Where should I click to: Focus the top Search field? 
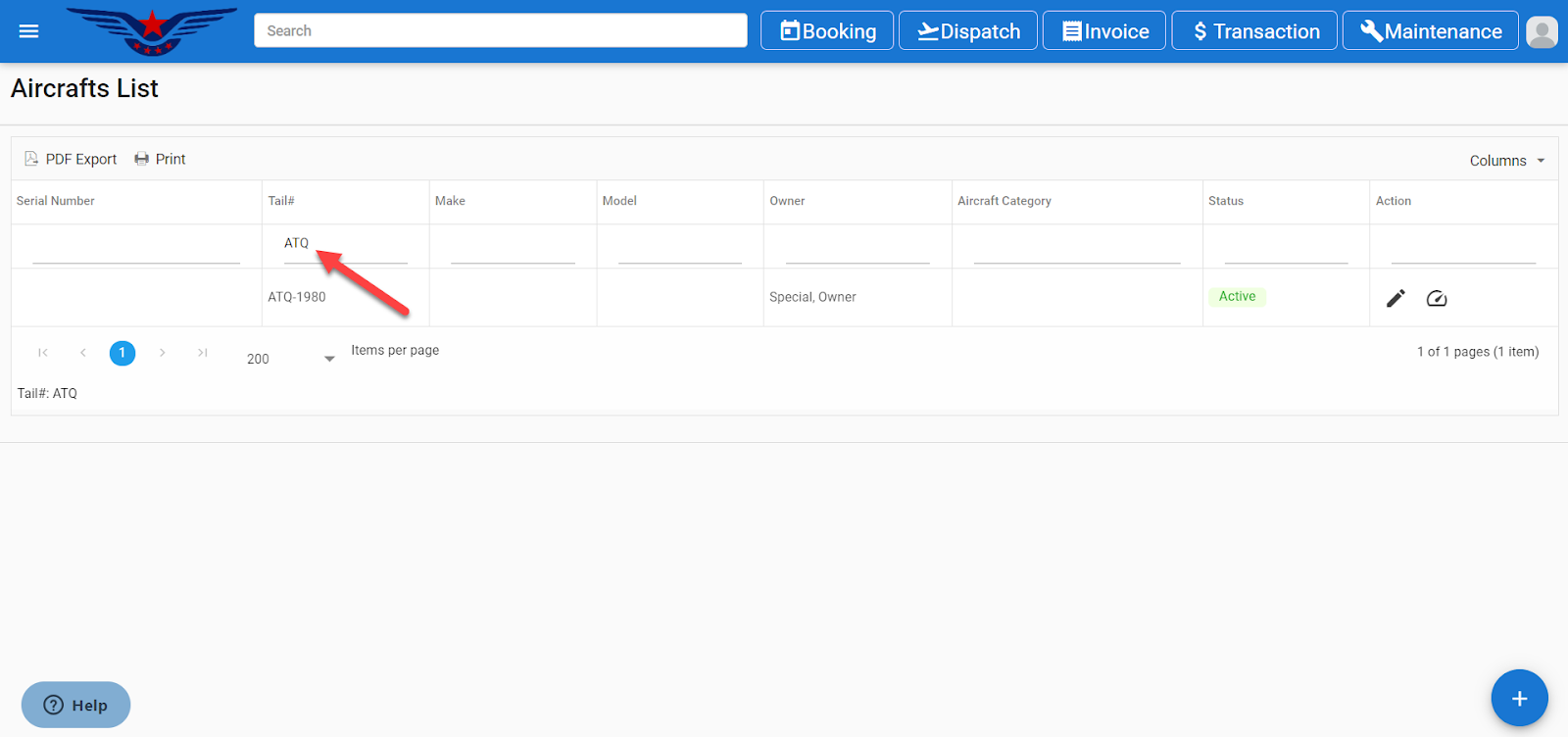pyautogui.click(x=500, y=31)
